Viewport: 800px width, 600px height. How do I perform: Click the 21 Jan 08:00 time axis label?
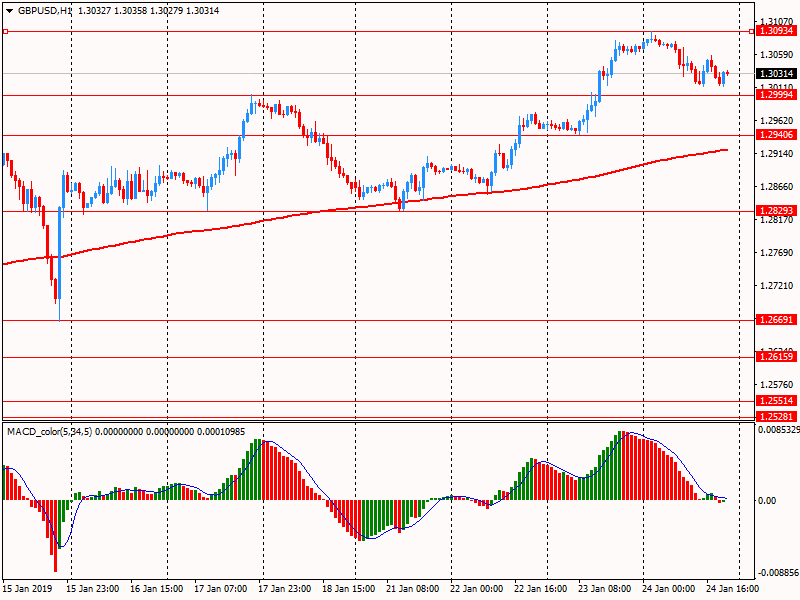(x=412, y=589)
